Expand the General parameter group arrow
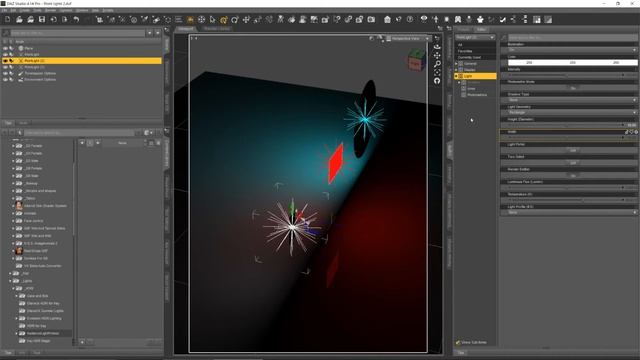The width and height of the screenshot is (640, 360). (x=457, y=64)
